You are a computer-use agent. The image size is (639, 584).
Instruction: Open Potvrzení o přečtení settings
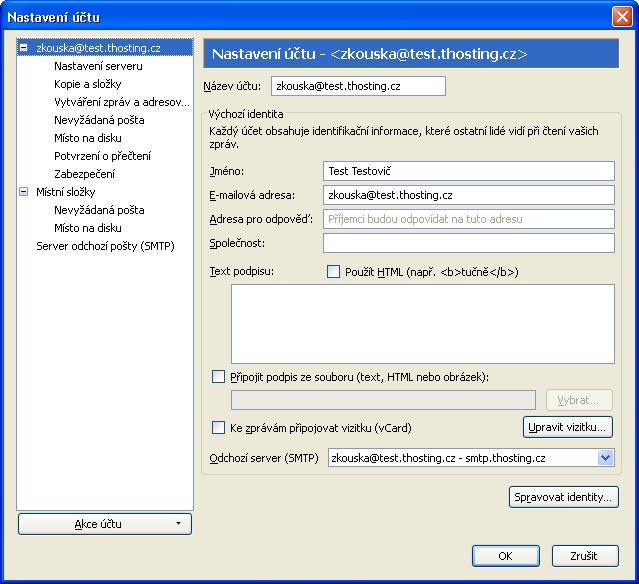(x=102, y=156)
